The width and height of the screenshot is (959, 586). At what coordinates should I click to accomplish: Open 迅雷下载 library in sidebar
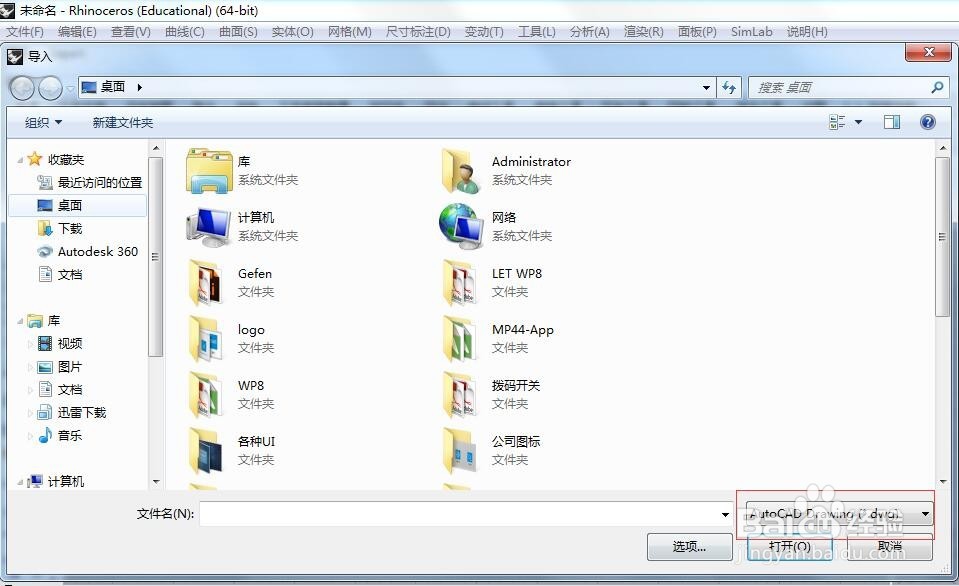pyautogui.click(x=72, y=413)
